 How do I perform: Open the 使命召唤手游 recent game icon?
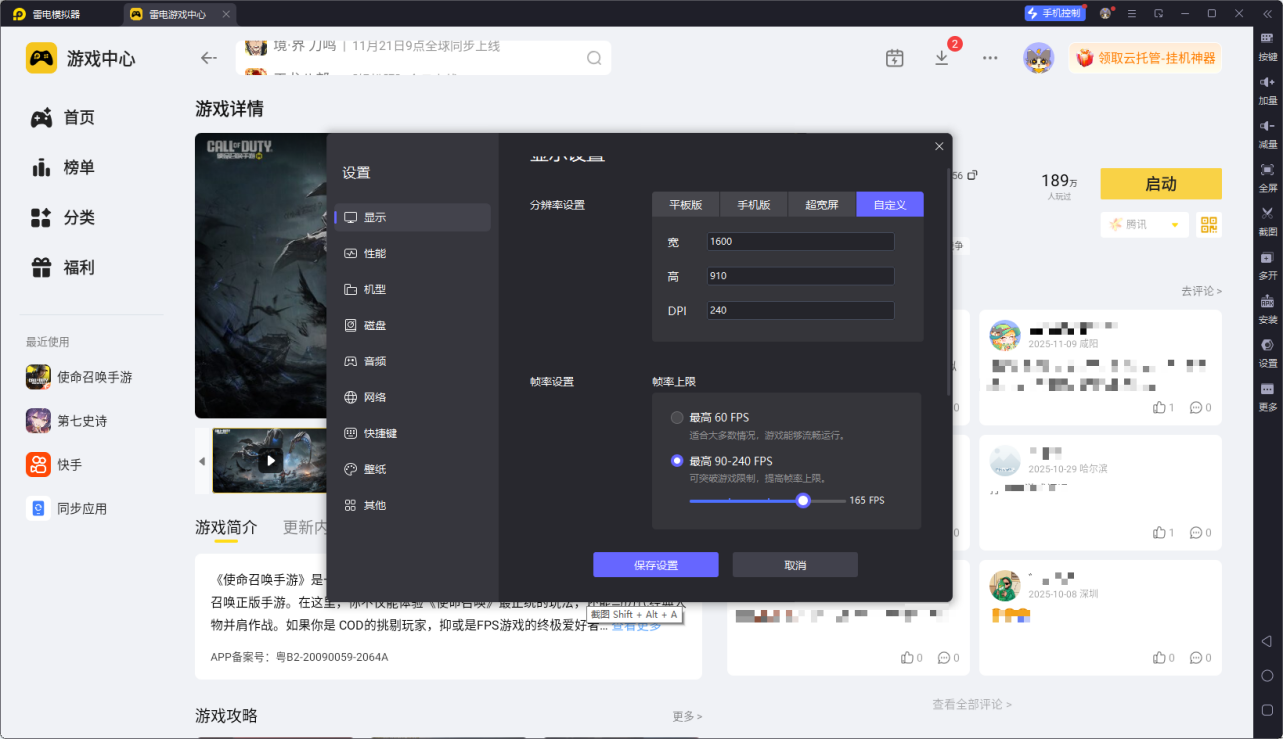click(38, 377)
